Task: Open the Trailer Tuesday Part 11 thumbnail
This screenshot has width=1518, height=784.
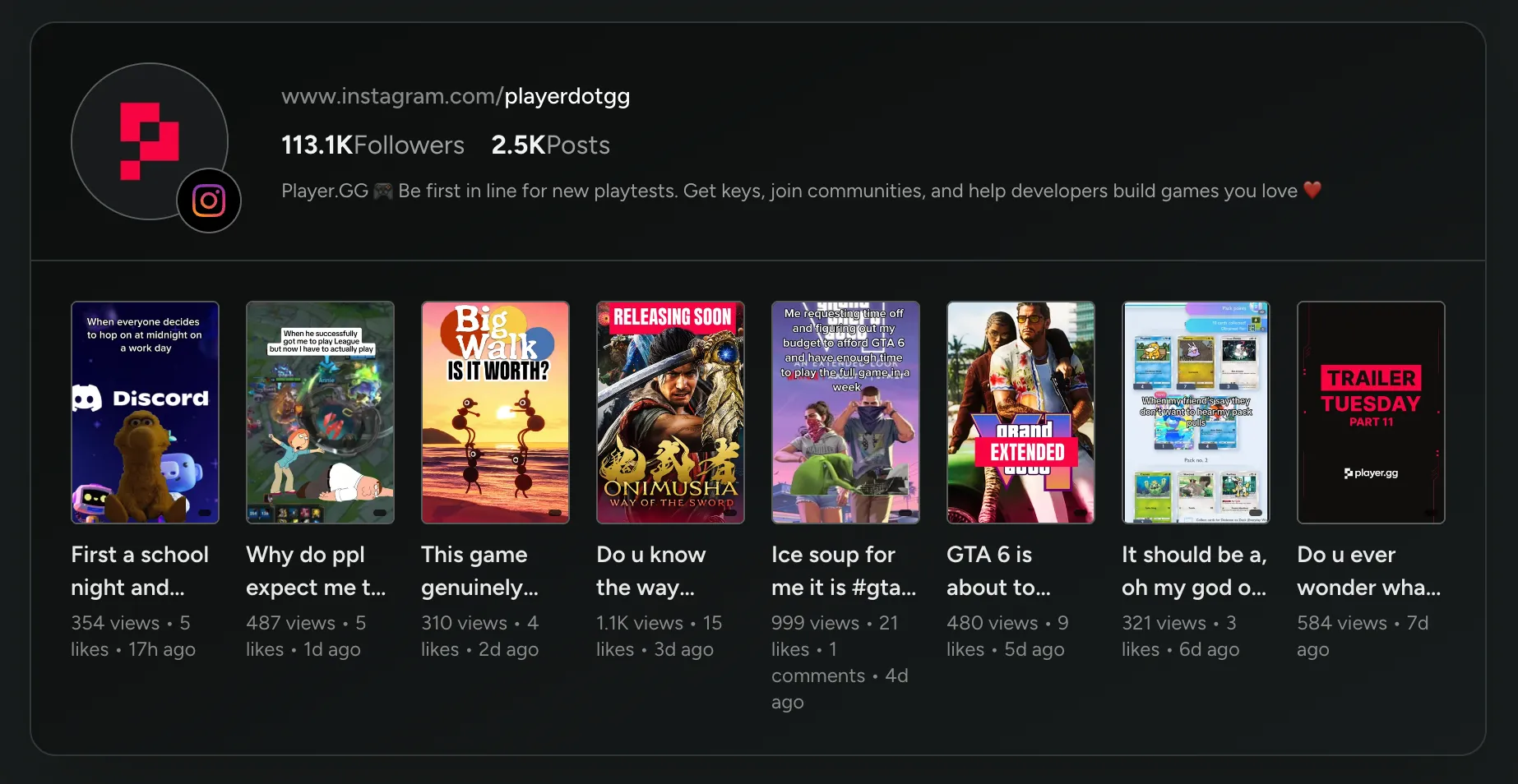Action: click(x=1372, y=413)
